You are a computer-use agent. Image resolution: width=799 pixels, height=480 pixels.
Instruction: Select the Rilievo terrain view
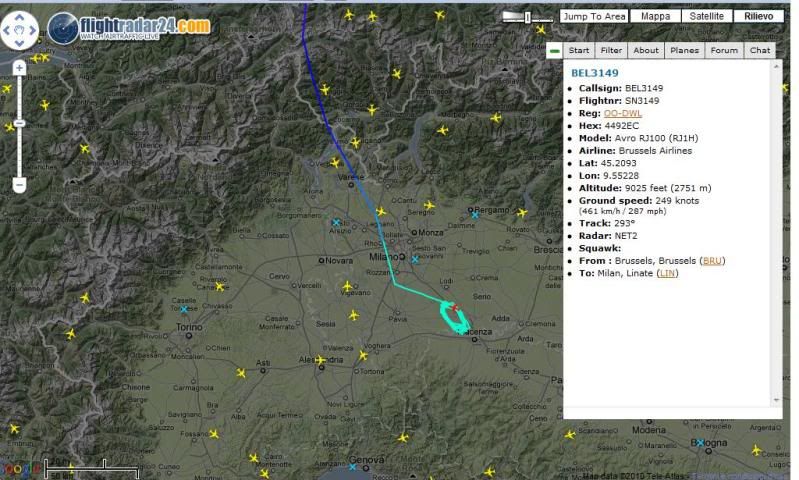click(758, 16)
